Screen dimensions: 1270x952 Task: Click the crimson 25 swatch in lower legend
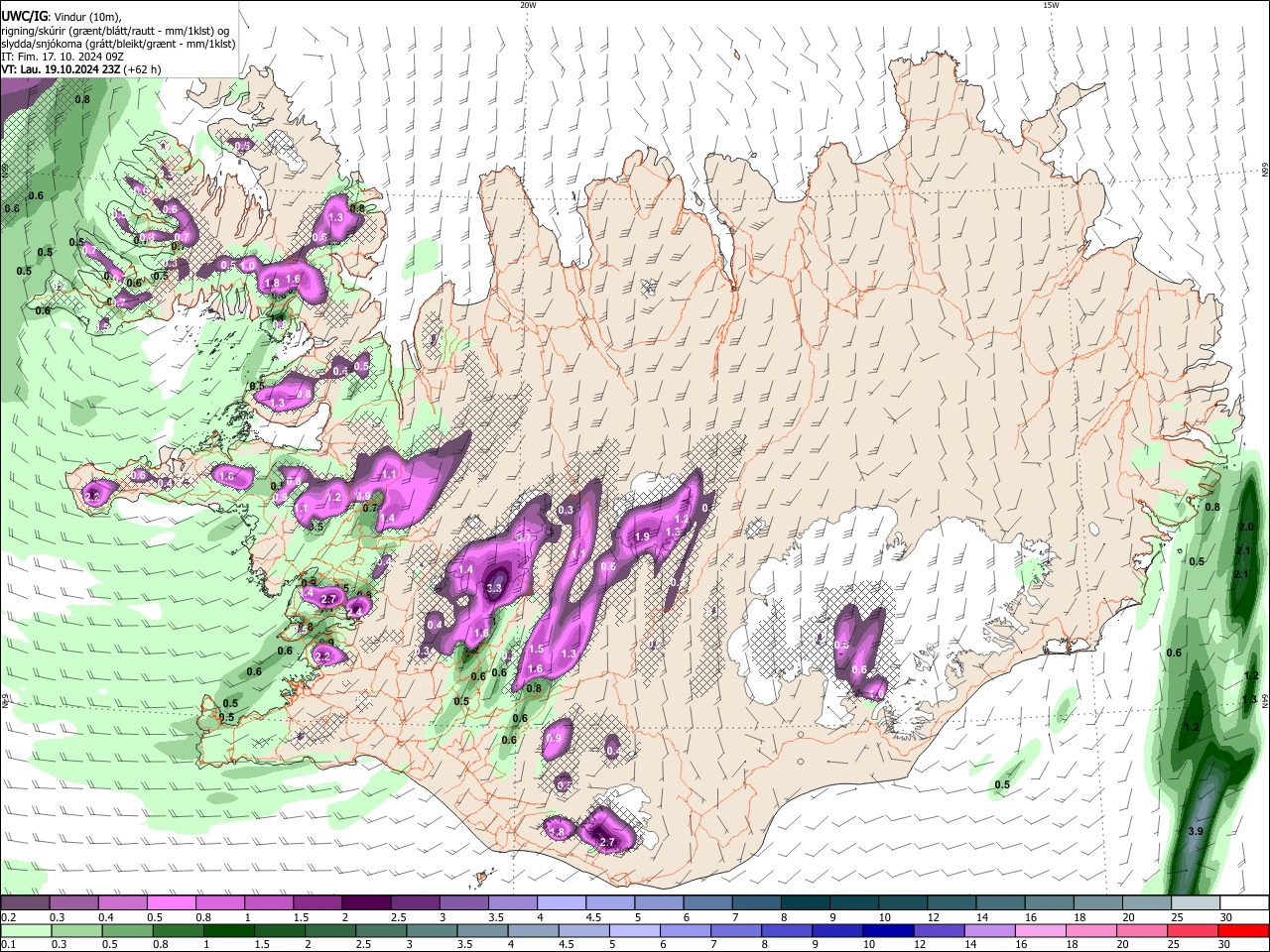coord(1193,930)
